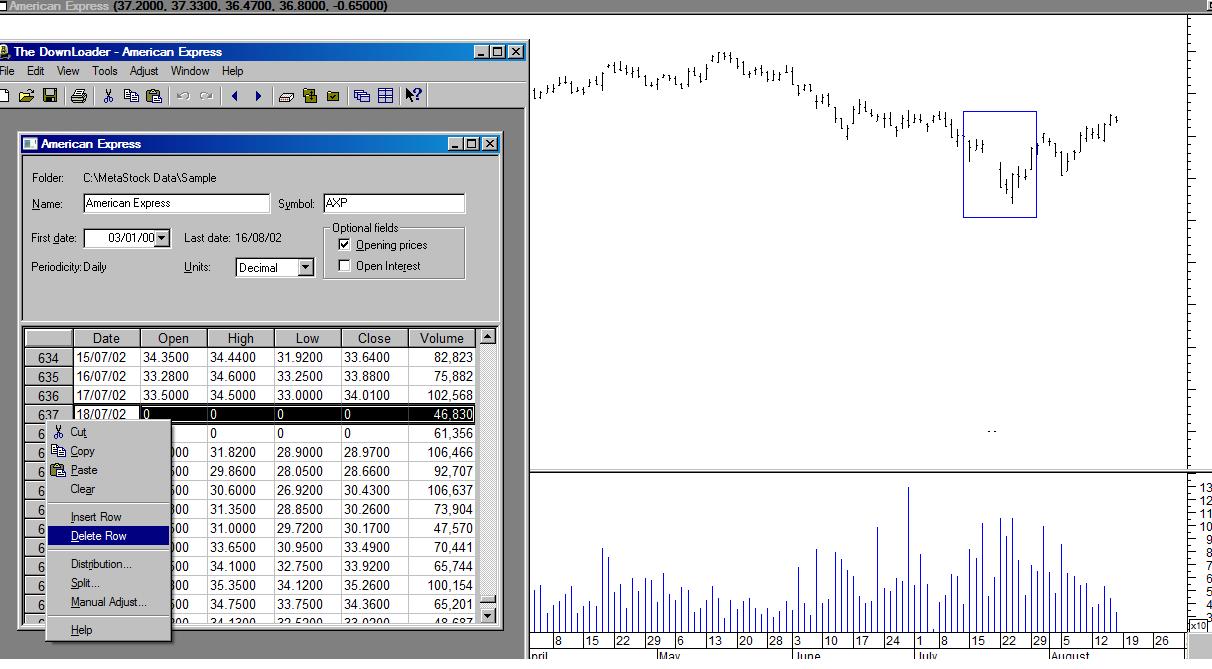Open the Window menu
The height and width of the screenshot is (669, 1212).
coord(190,71)
